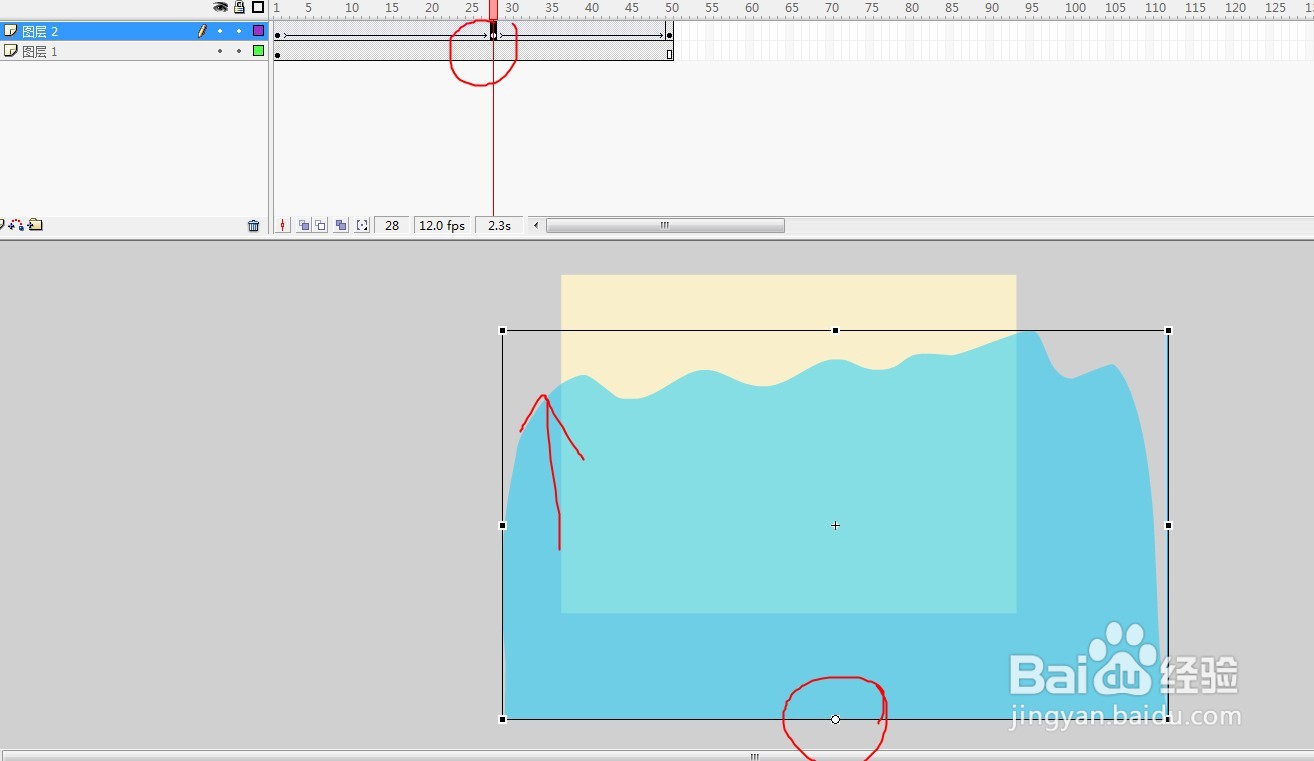The width and height of the screenshot is (1314, 761).
Task: Click the padlock icon to lock all layers
Action: [x=239, y=7]
